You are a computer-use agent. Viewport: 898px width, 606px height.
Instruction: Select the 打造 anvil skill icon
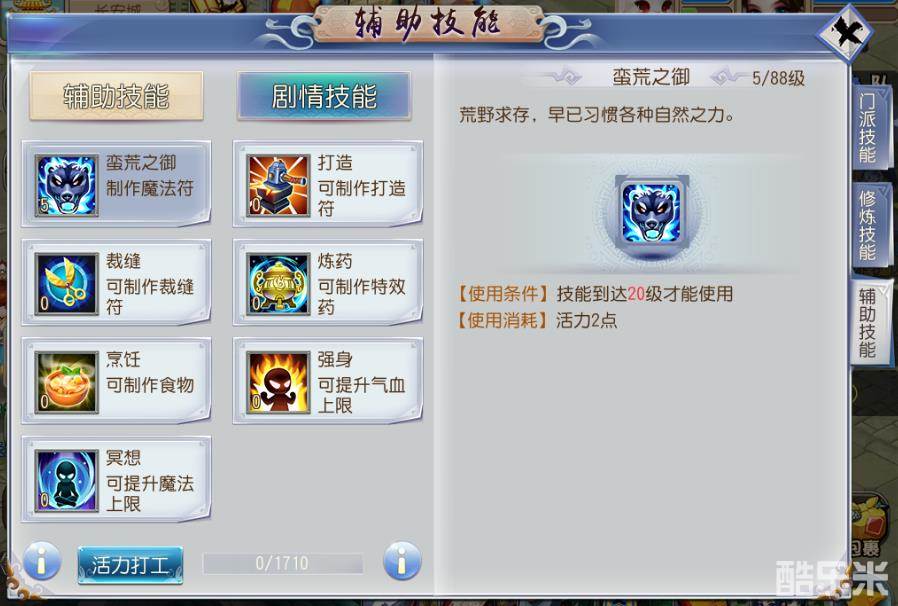click(x=278, y=186)
